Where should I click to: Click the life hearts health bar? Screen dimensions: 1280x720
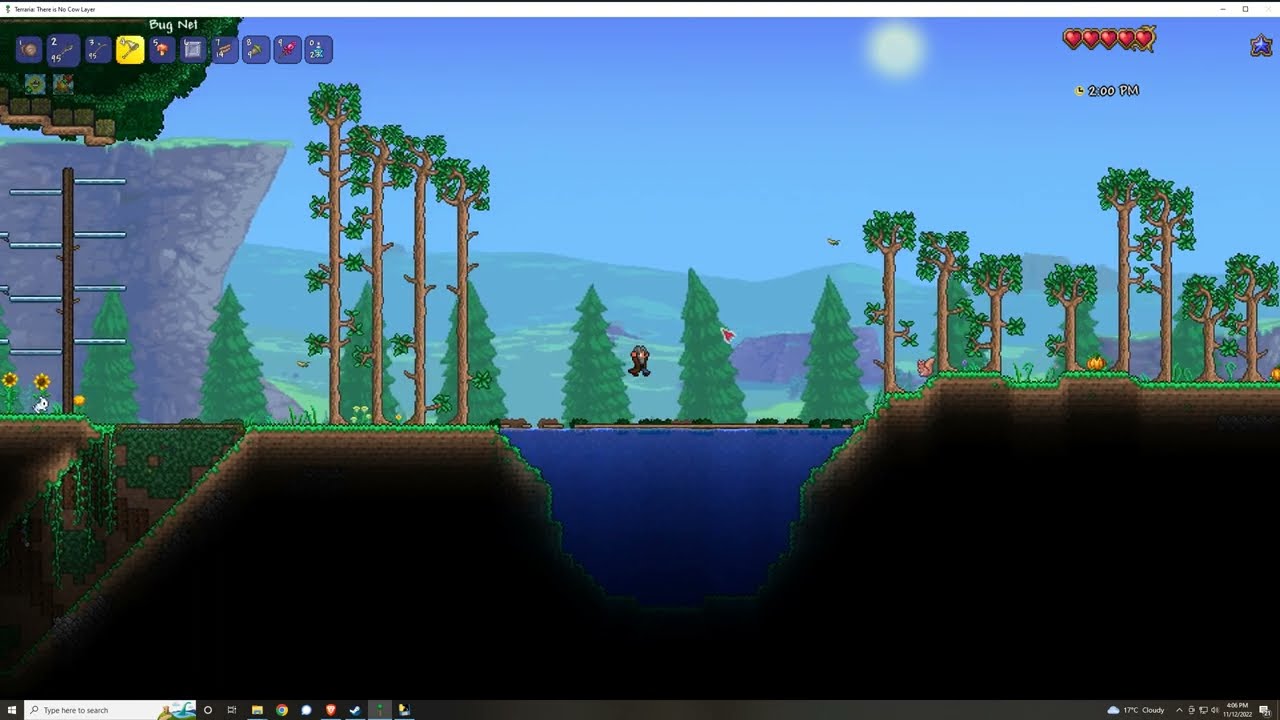click(x=1109, y=39)
